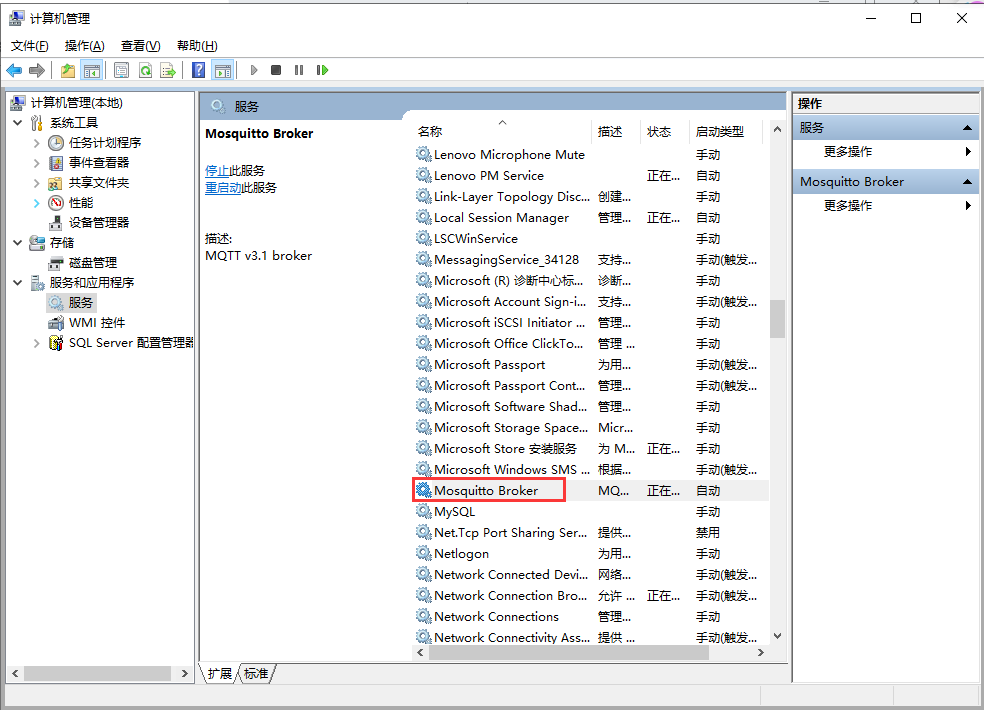Export the list using toolbar icon

[x=168, y=70]
